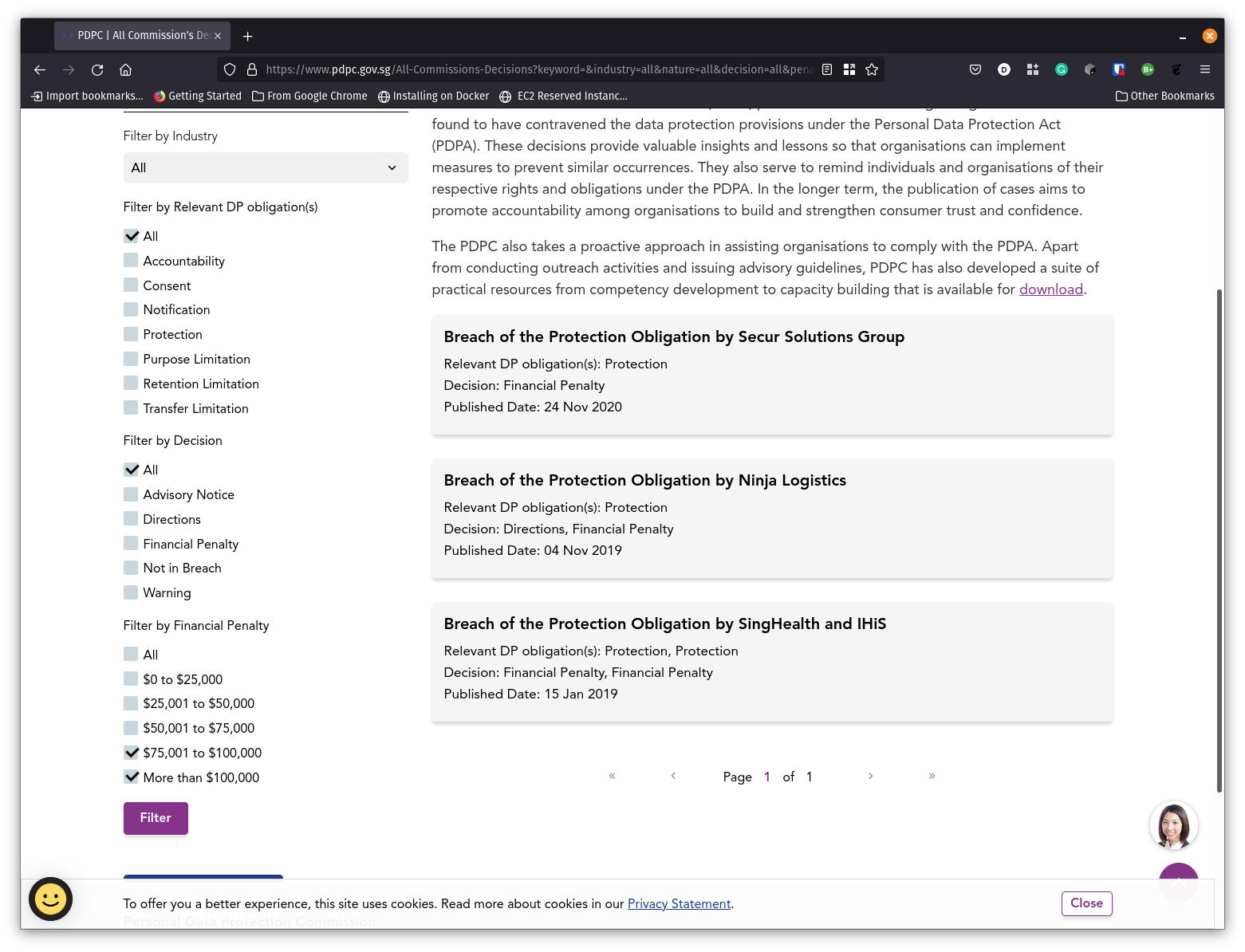Click the page vertical scrollbar
1245x952 pixels.
[x=1219, y=541]
